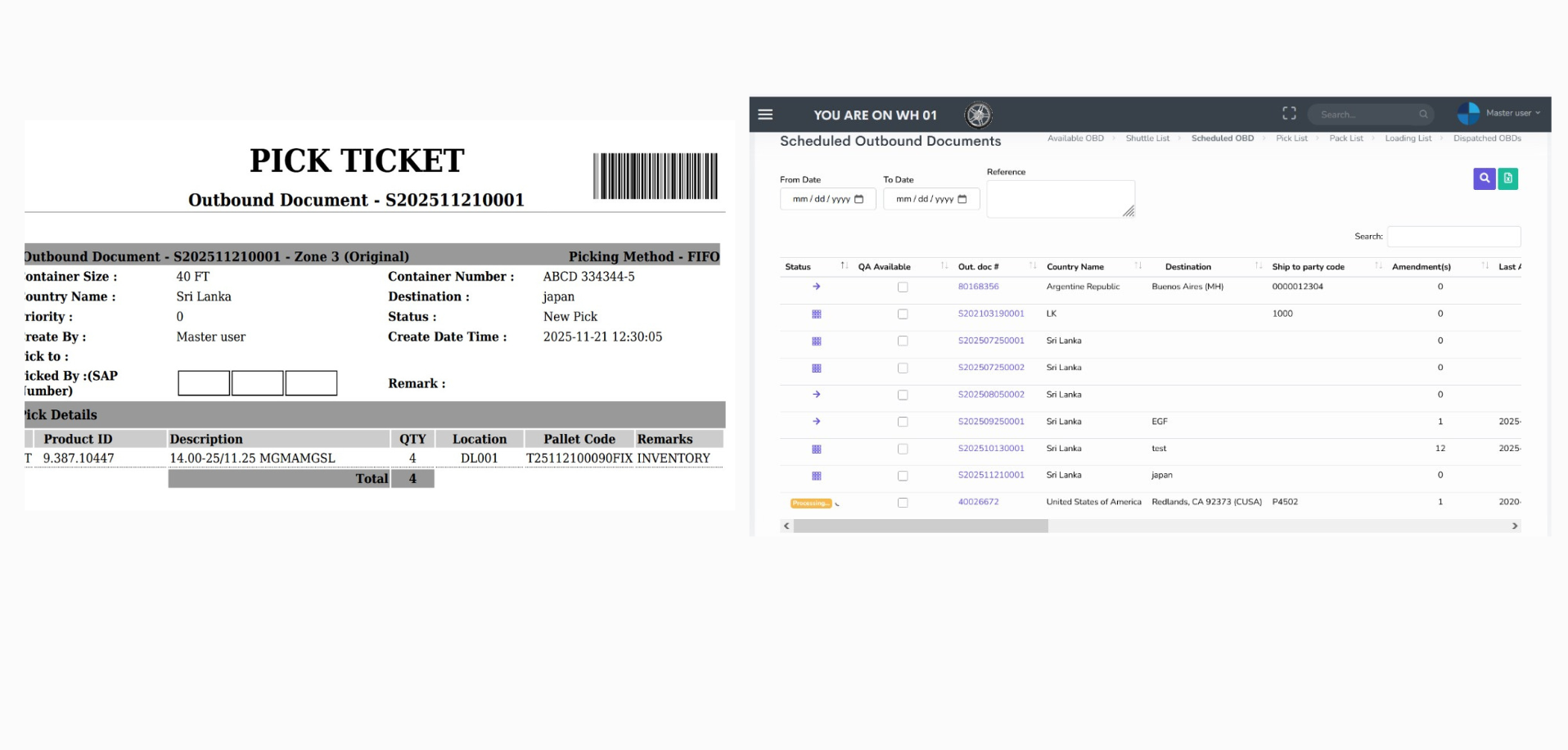1568x750 pixels.
Task: Open the From Date calendar picker icon
Action: (x=858, y=199)
